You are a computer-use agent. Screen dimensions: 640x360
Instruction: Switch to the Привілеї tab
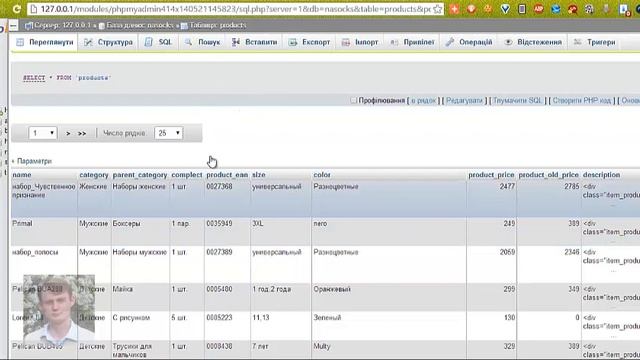pos(412,42)
